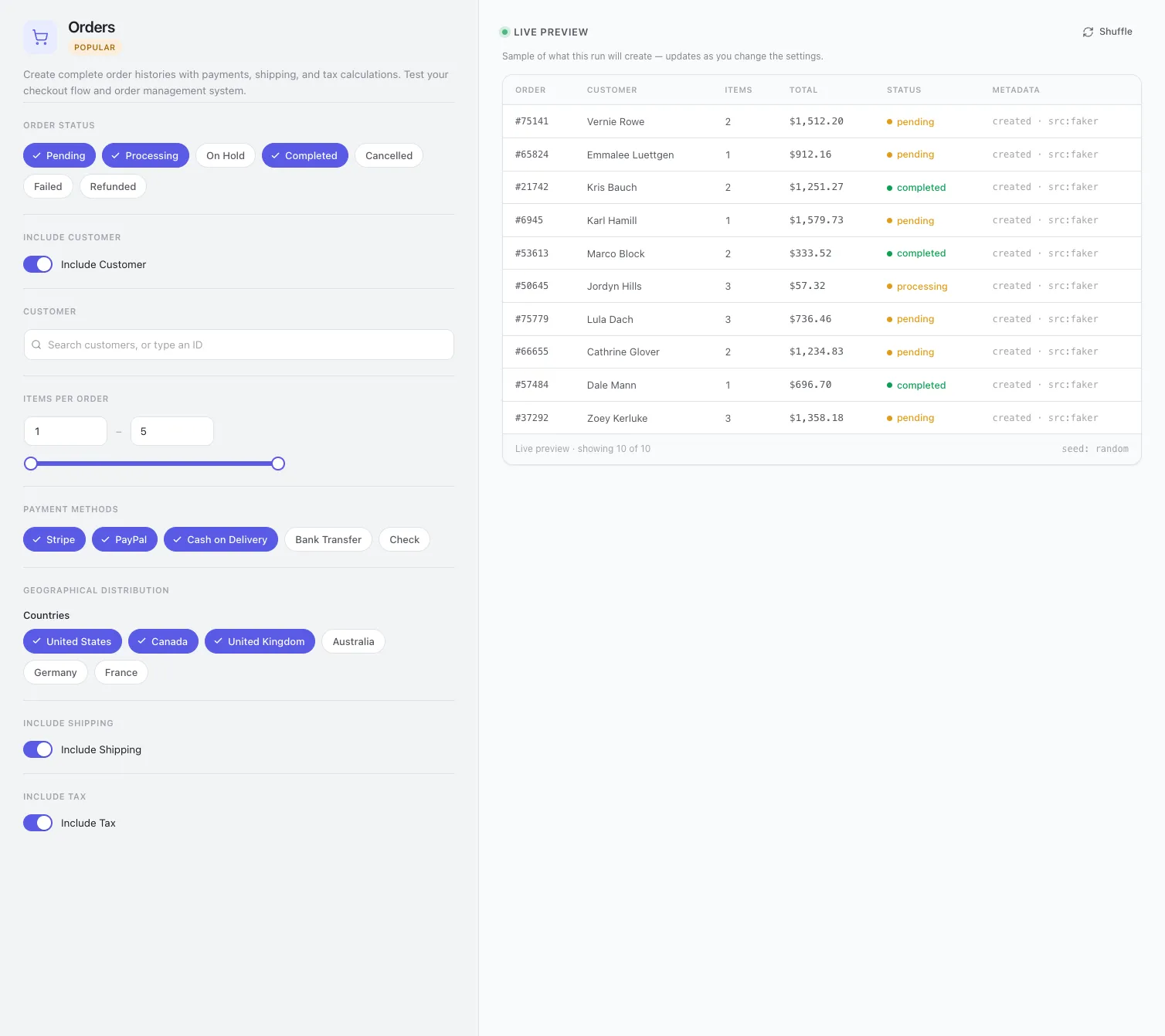Enable the Check payment method
Image resolution: width=1165 pixels, height=1036 pixels.
pyautogui.click(x=404, y=539)
